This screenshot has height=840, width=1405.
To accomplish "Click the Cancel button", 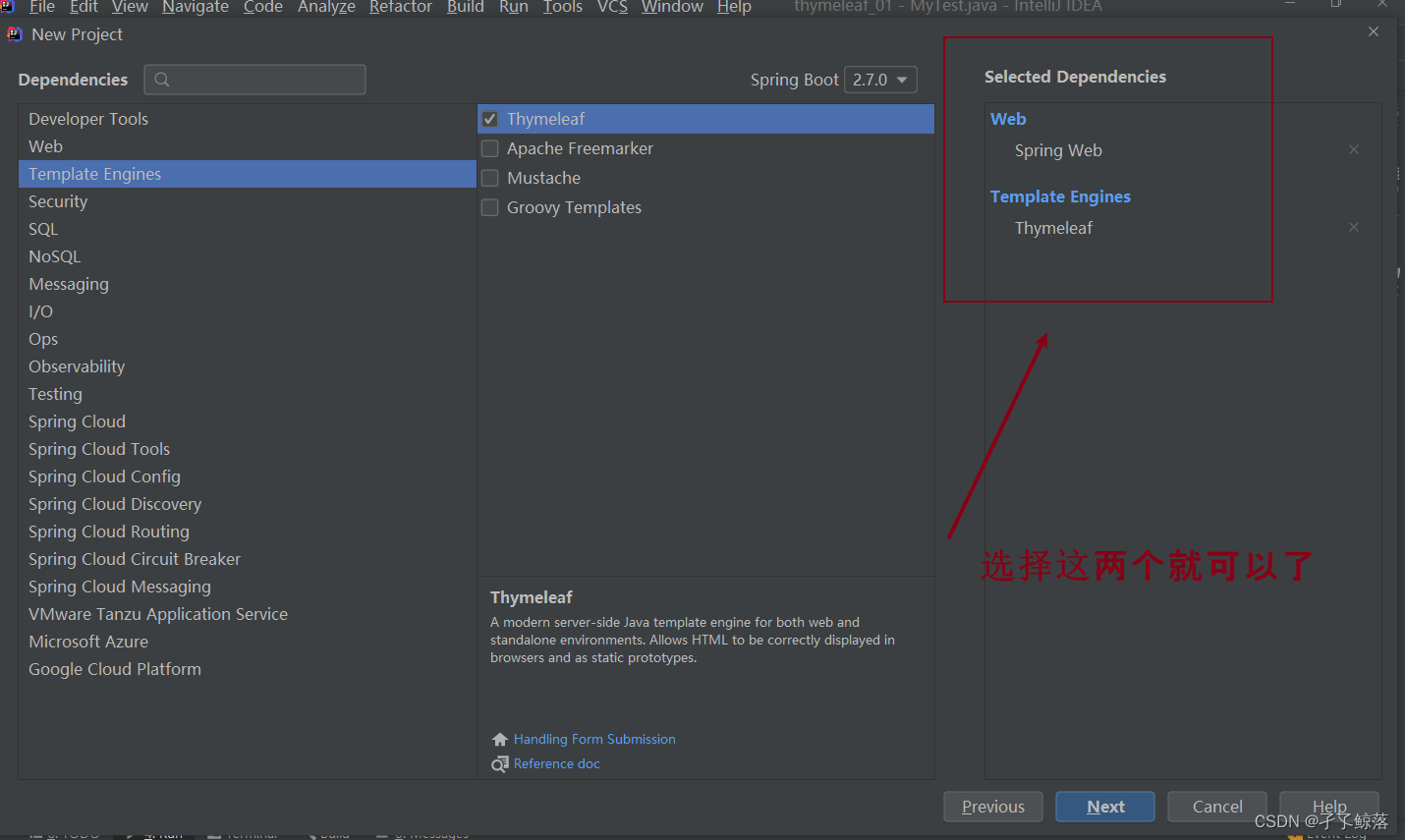I will click(1217, 807).
